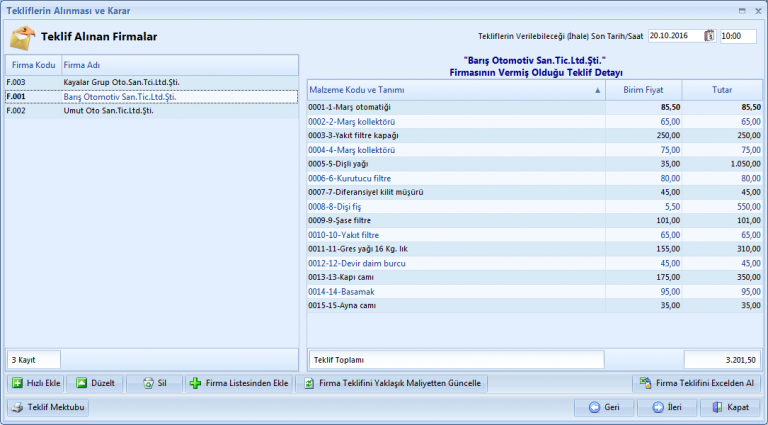The image size is (768, 425).
Task: Click the Firma Adı column header
Action: click(178, 65)
